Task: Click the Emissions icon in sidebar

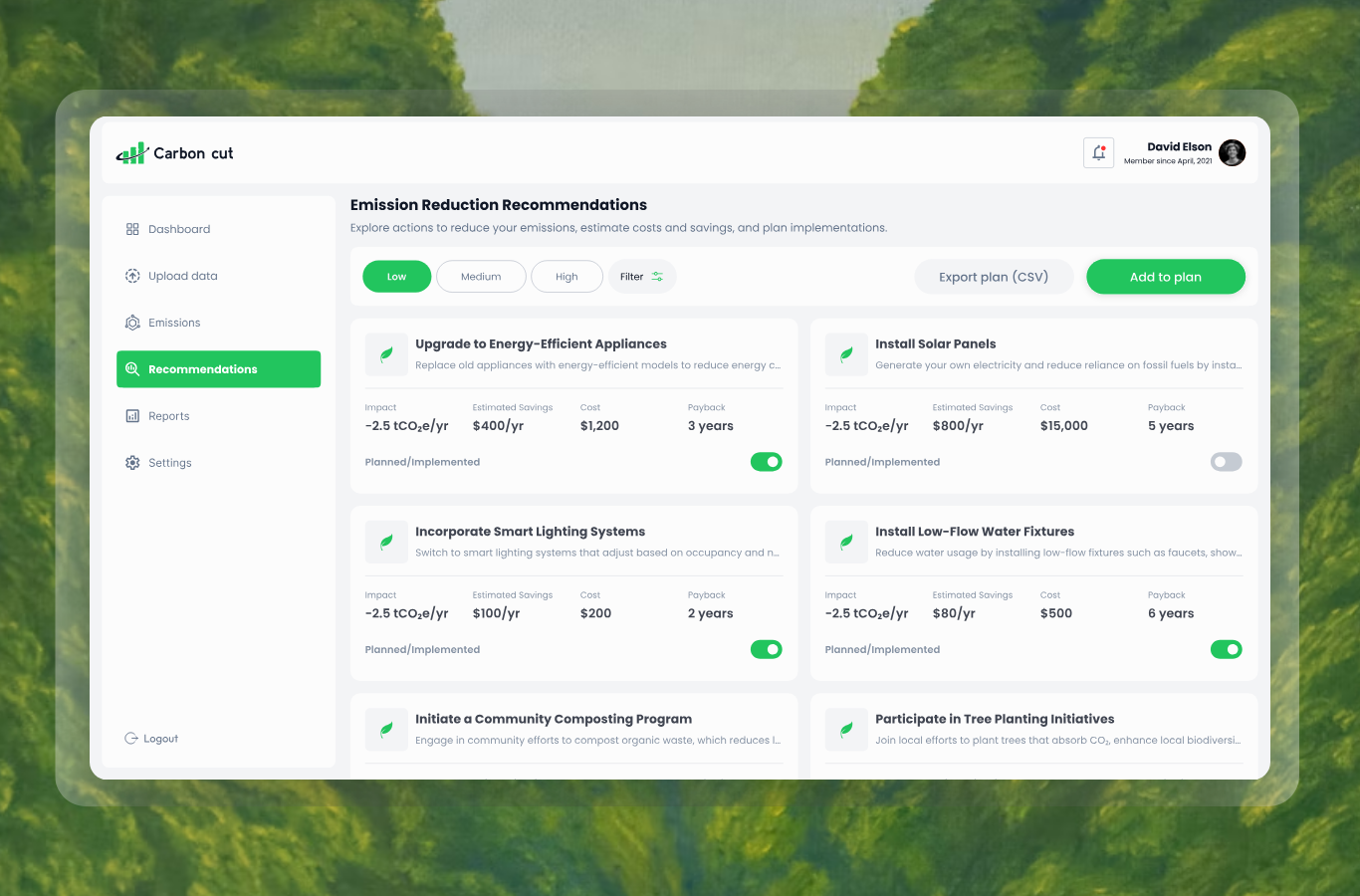Action: click(132, 323)
